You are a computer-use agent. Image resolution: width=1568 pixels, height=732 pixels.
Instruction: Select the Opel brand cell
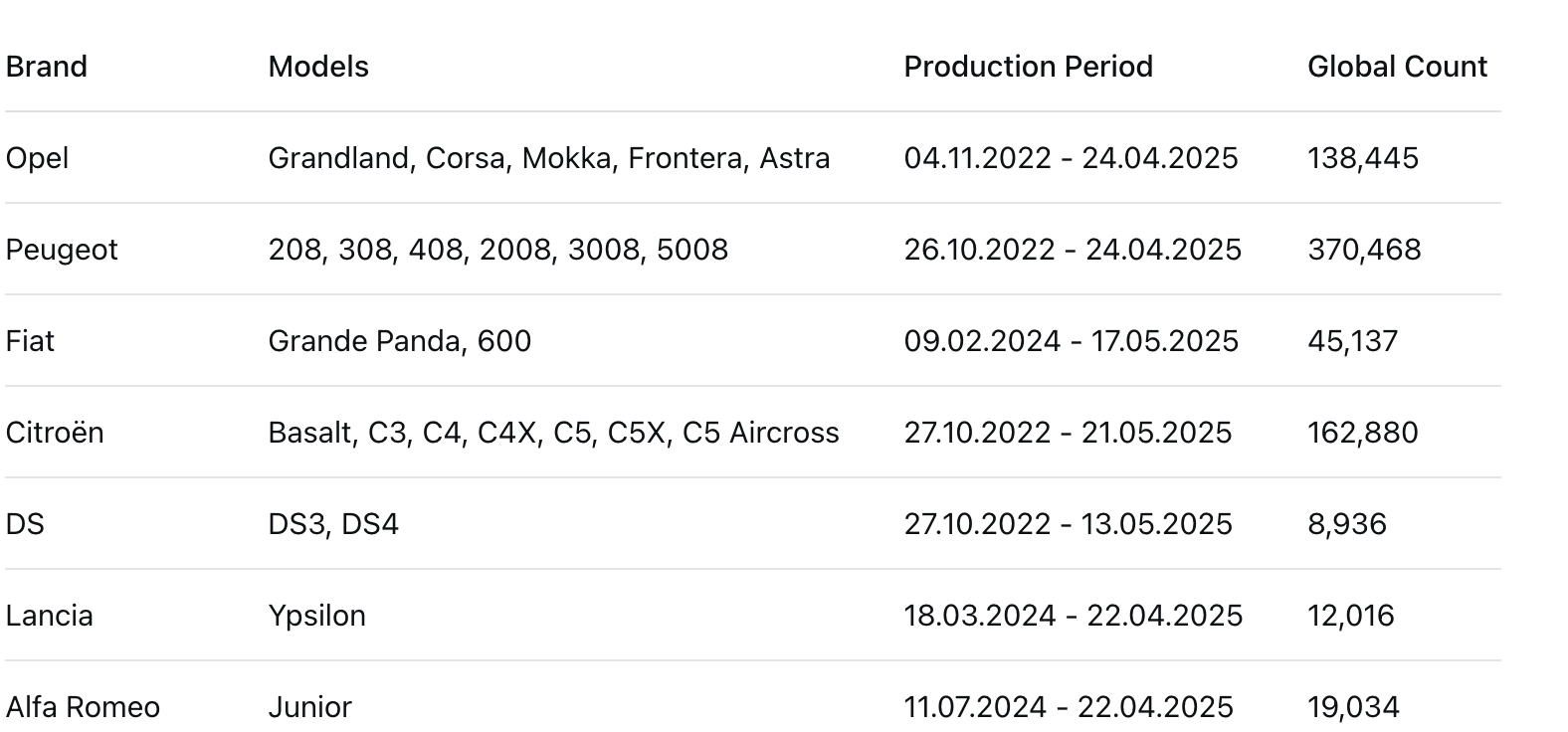(x=37, y=158)
